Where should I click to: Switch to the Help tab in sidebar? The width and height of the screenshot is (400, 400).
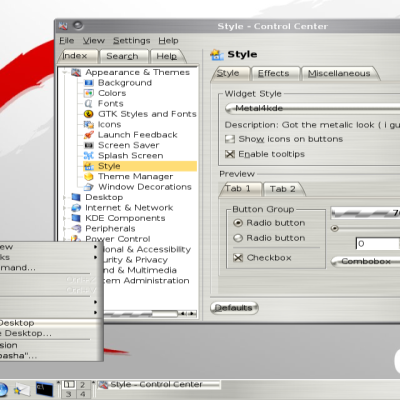pyautogui.click(x=167, y=56)
